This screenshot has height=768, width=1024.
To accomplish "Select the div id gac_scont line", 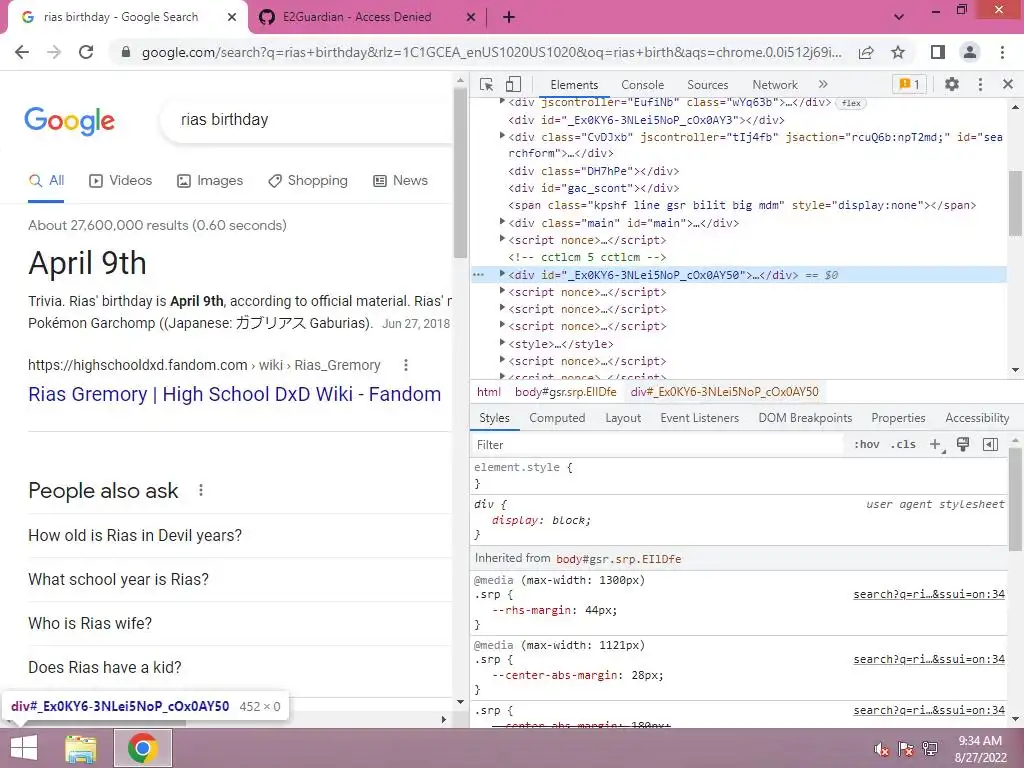I will pos(594,188).
